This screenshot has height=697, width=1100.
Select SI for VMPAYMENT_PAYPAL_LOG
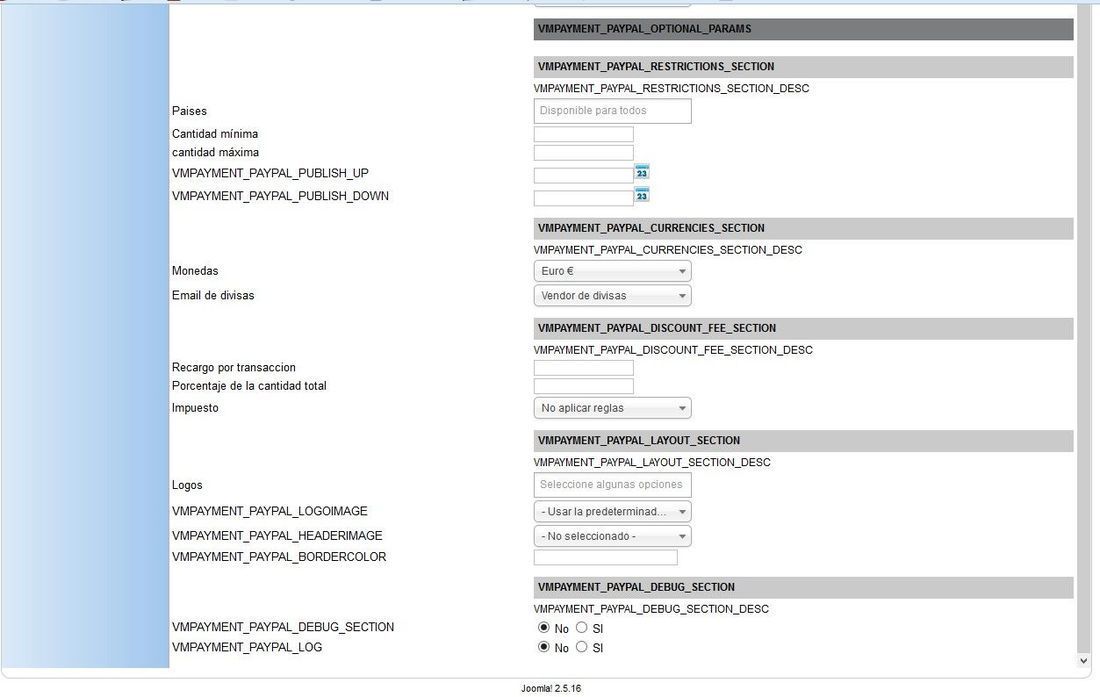point(582,647)
